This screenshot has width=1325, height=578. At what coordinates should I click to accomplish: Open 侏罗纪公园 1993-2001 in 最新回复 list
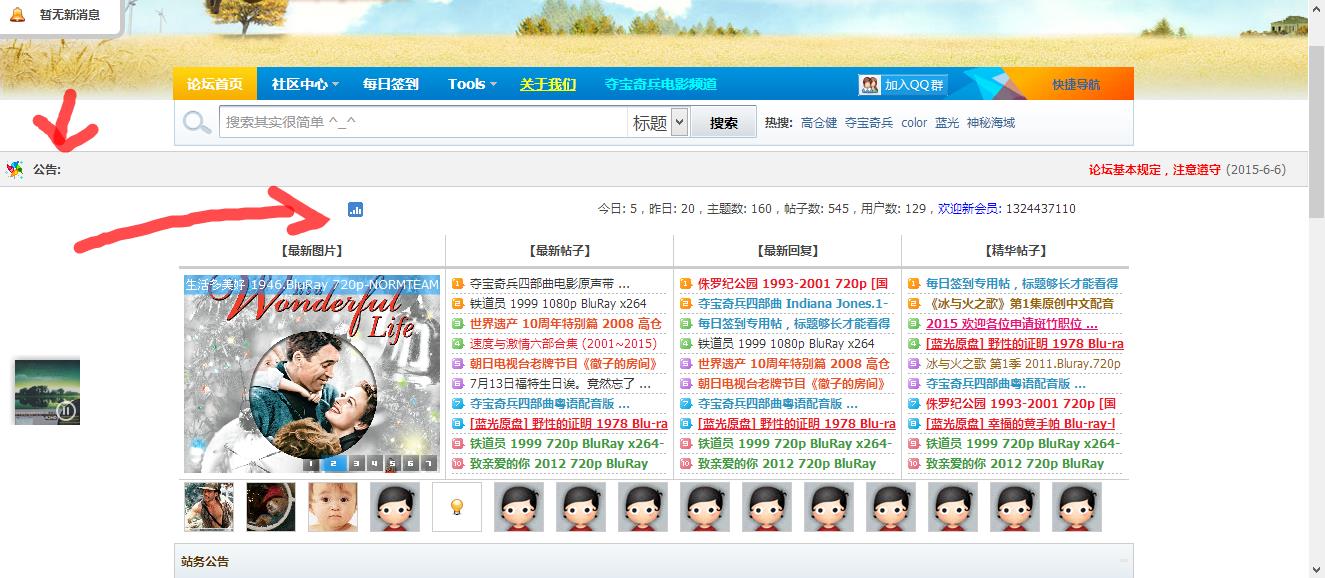tap(794, 283)
